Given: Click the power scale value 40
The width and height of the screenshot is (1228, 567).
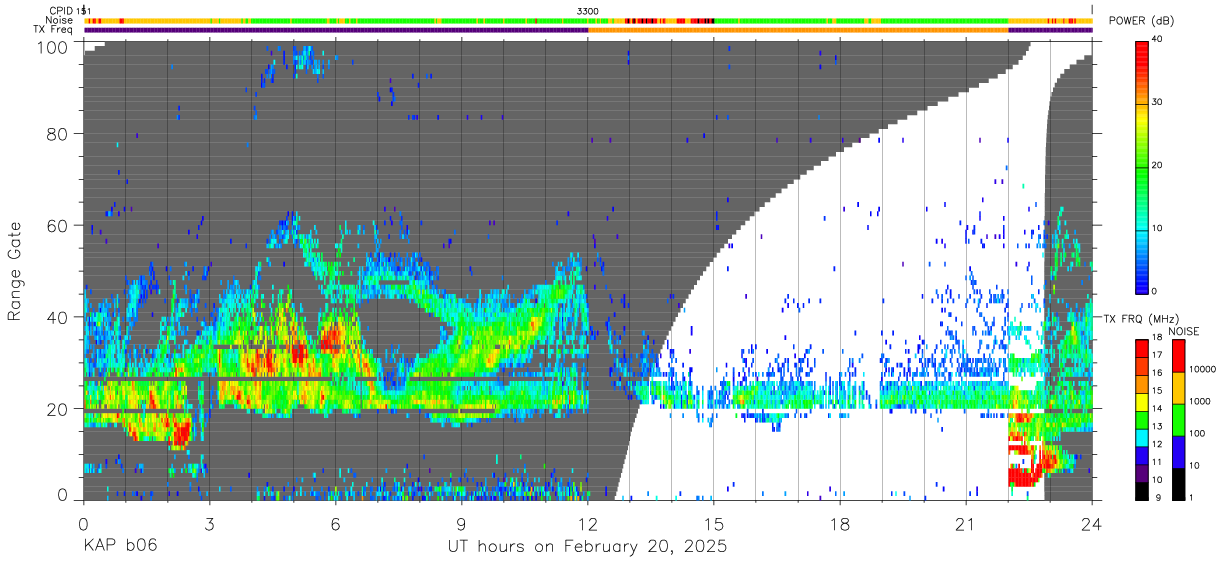Looking at the screenshot, I should (1156, 40).
